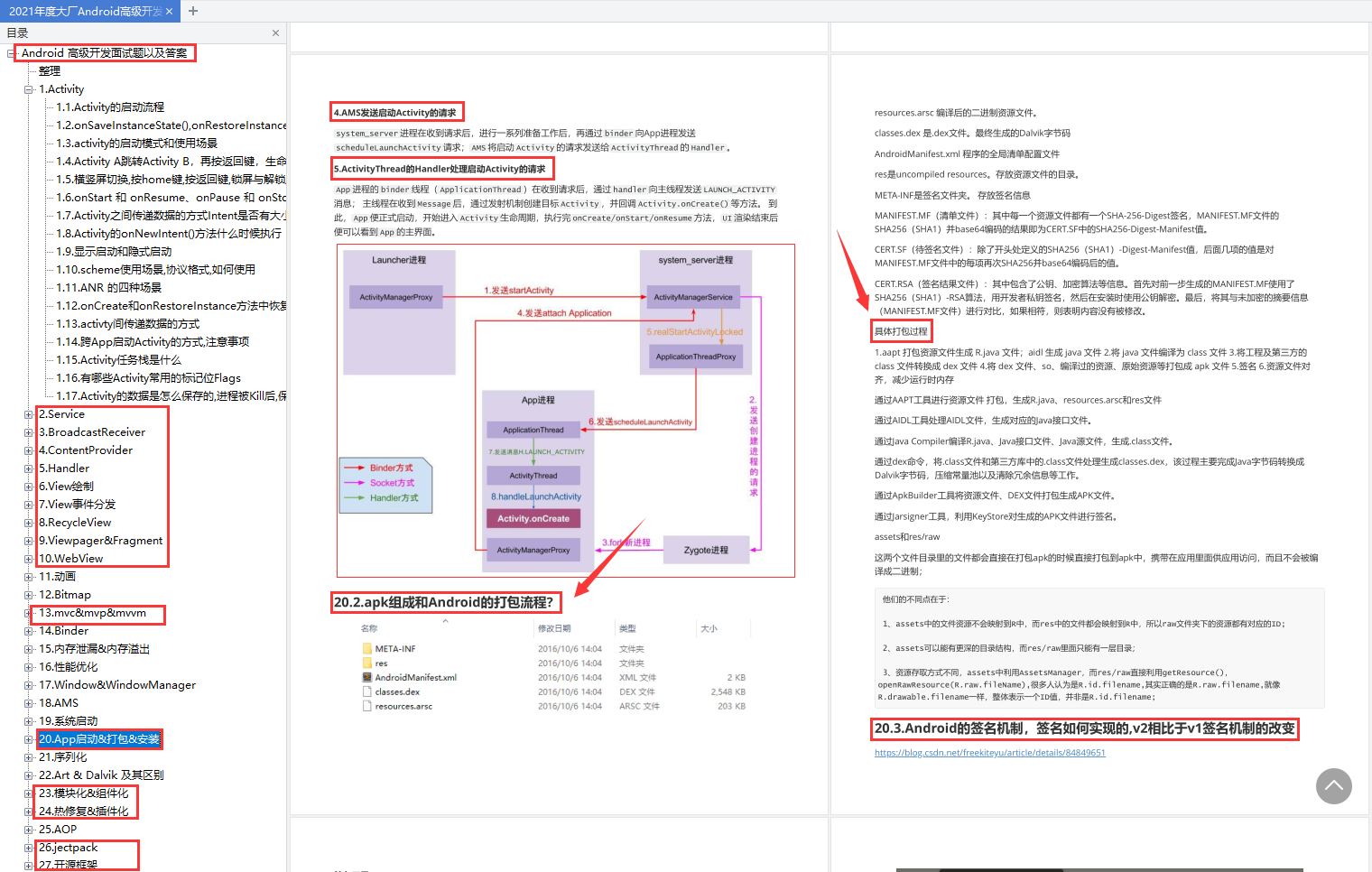Expand the 10.WebView tree node

click(29, 558)
